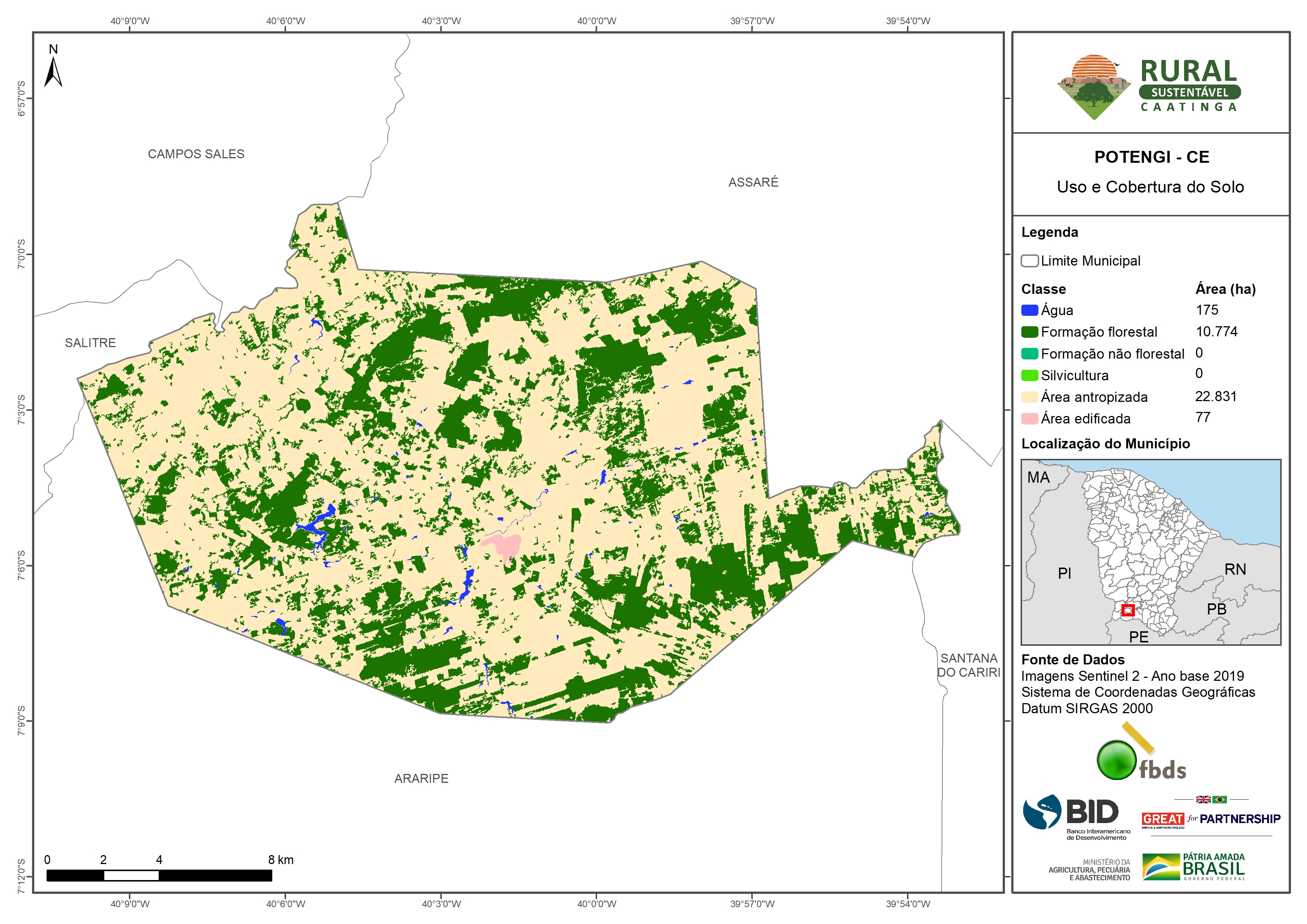Screen dimensions: 1307x924
Task: Click the Pátria Amada Brasil logo
Action: 1194,867
